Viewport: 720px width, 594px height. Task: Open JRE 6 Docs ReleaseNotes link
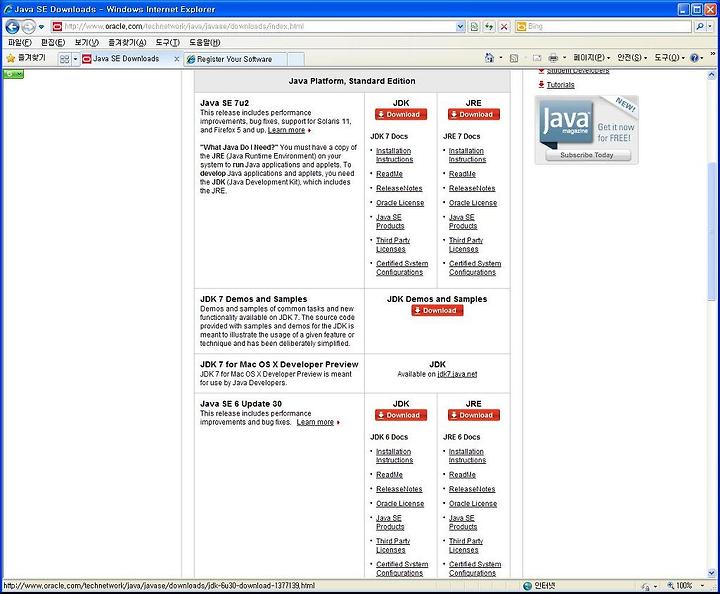click(472, 489)
